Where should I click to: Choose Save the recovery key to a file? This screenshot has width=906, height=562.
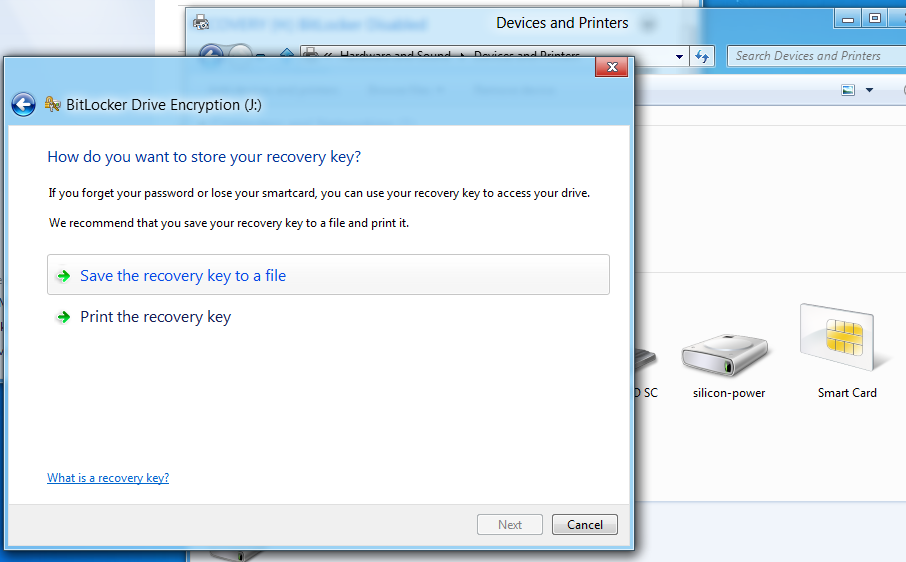pyautogui.click(x=328, y=275)
